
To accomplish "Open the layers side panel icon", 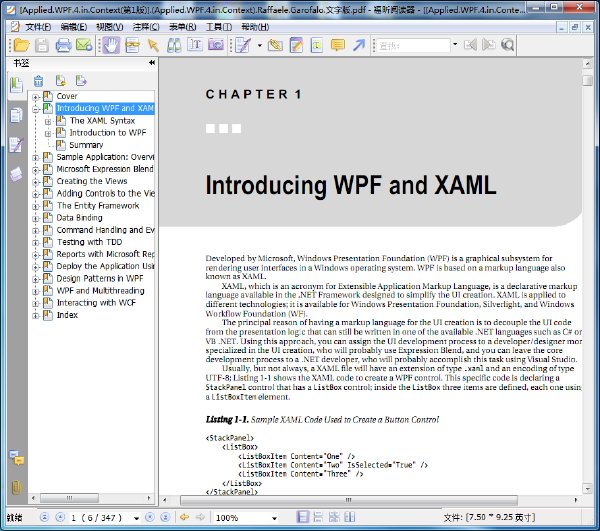I will click(x=16, y=174).
